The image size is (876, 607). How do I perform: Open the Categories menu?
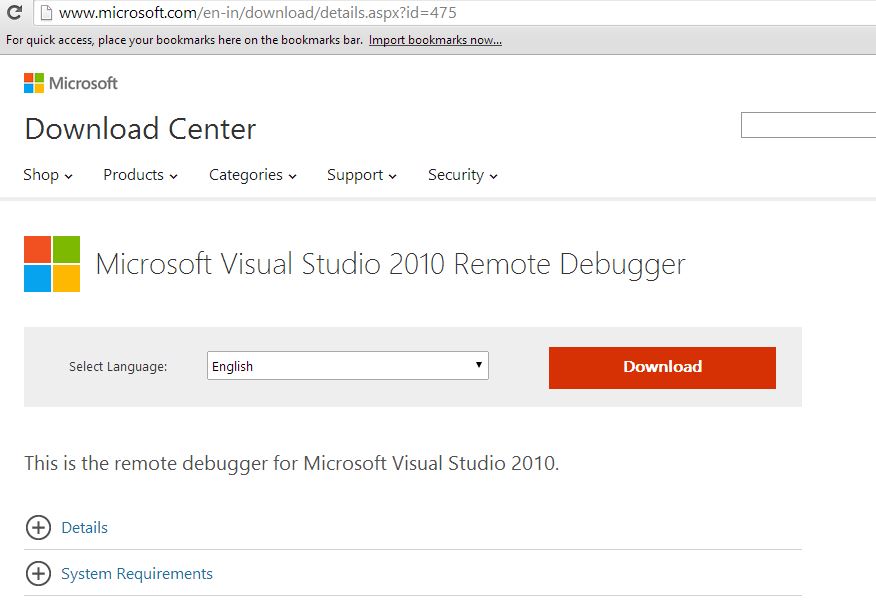tap(253, 175)
